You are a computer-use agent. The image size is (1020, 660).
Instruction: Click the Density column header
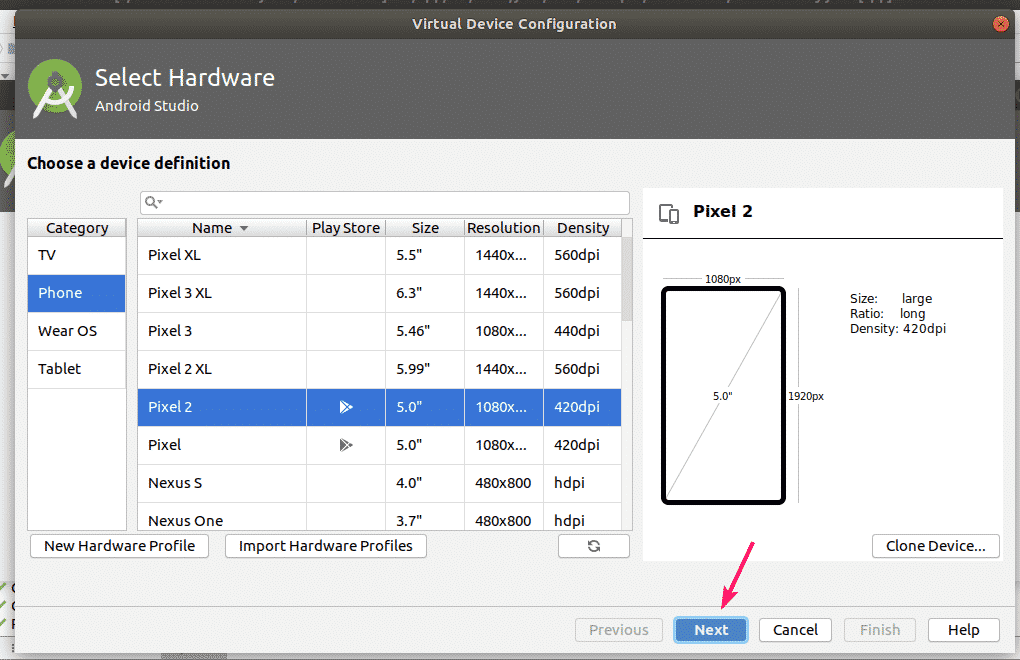pos(583,228)
